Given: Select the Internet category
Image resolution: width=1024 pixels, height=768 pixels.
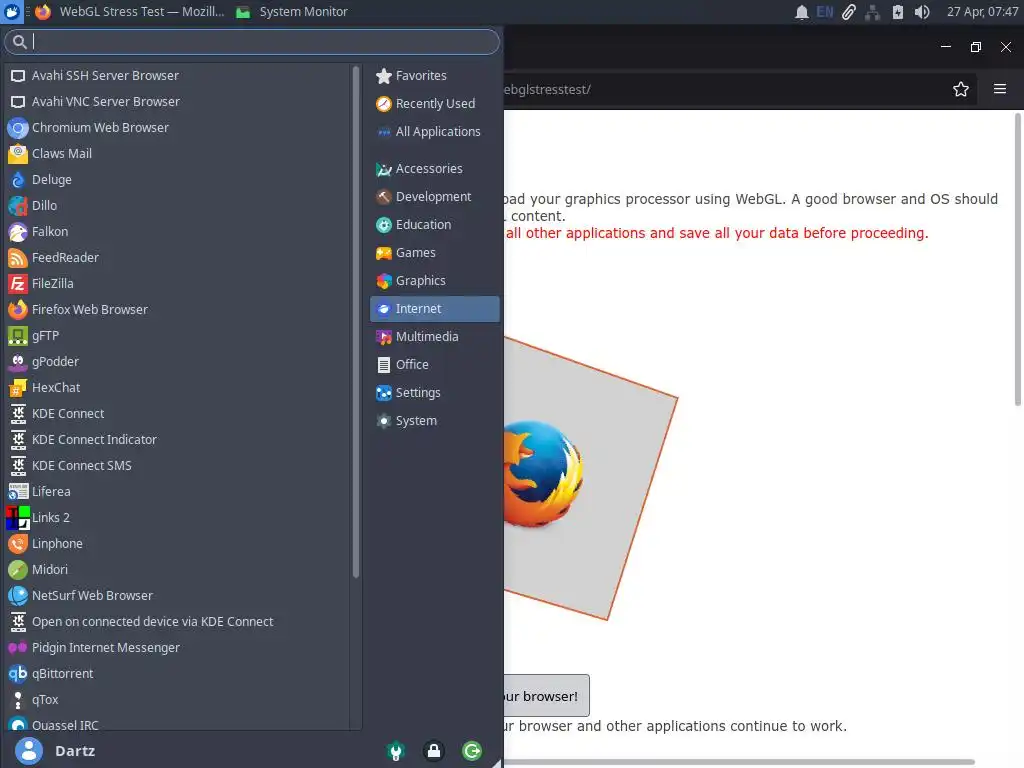Looking at the screenshot, I should pos(434,309).
